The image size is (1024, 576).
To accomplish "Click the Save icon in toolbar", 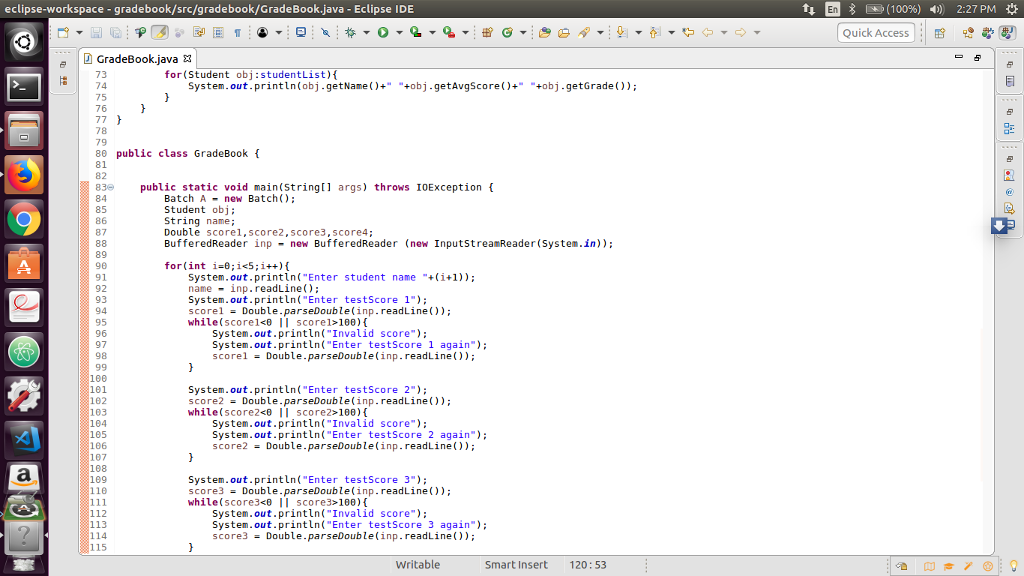I will [x=96, y=33].
